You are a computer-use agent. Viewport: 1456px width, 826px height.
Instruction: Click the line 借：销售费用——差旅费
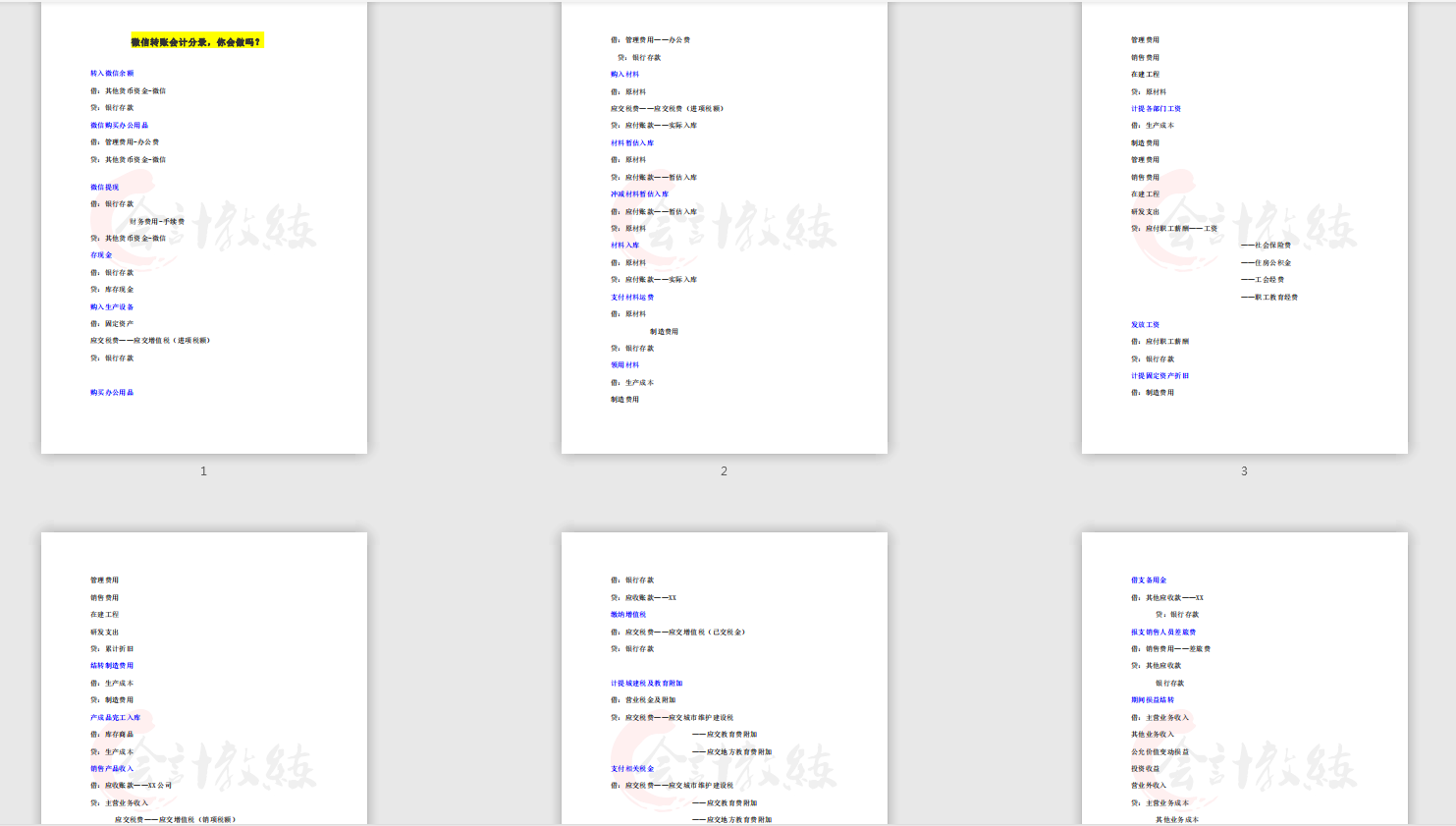1171,649
